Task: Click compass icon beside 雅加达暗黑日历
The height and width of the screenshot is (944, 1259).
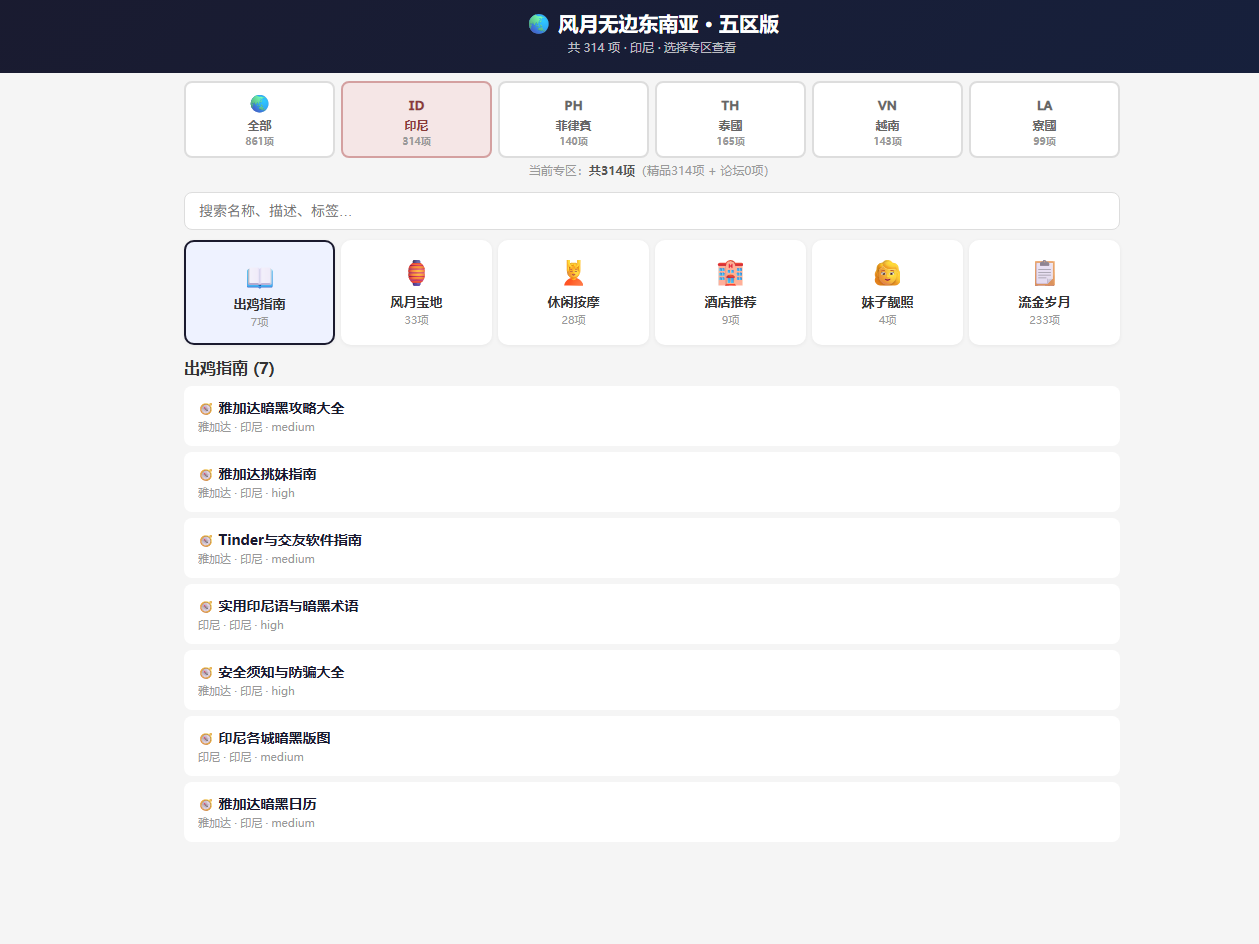Action: (x=206, y=805)
